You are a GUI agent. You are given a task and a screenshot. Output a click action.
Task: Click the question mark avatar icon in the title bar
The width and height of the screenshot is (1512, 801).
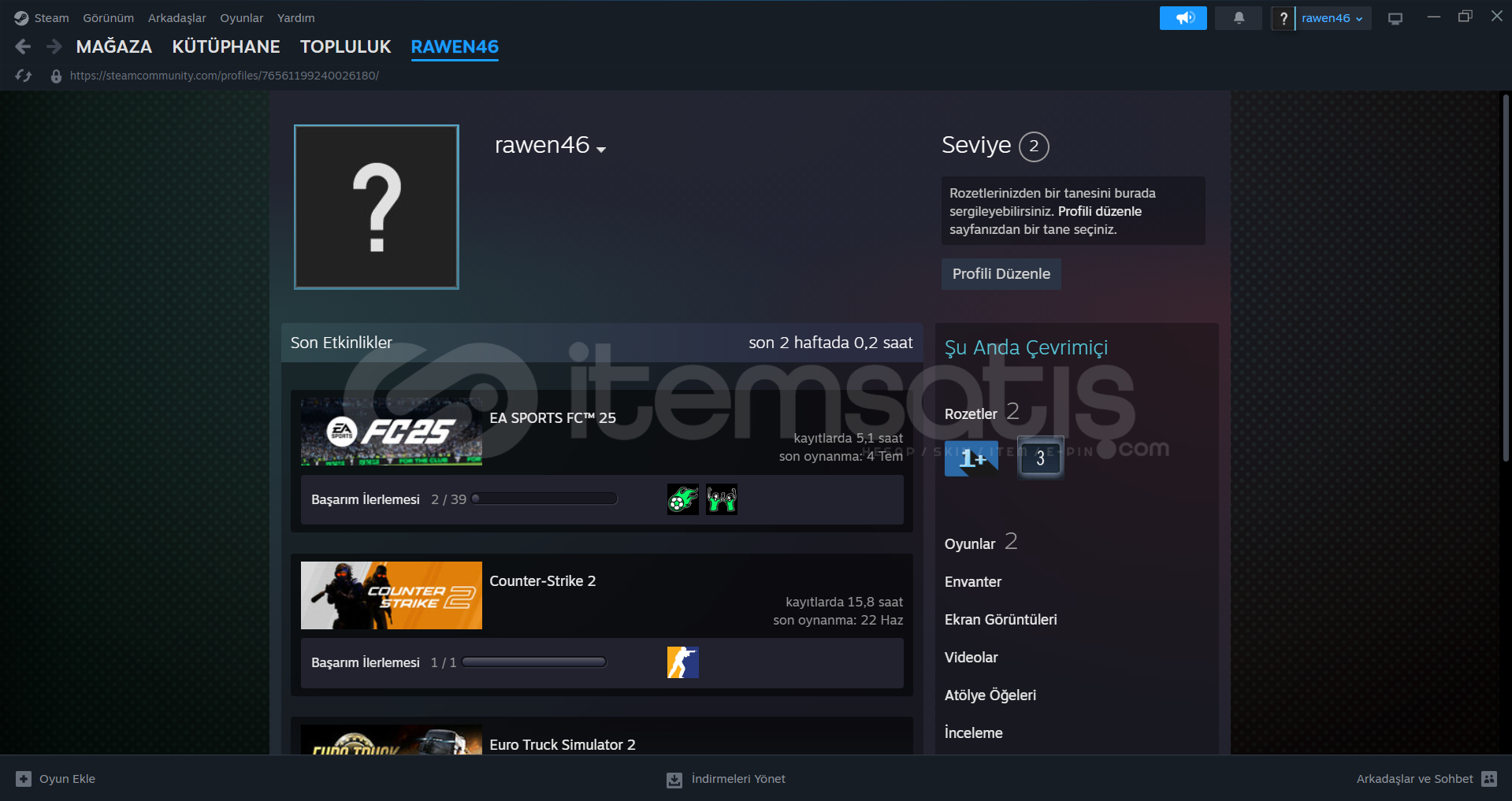(1283, 18)
